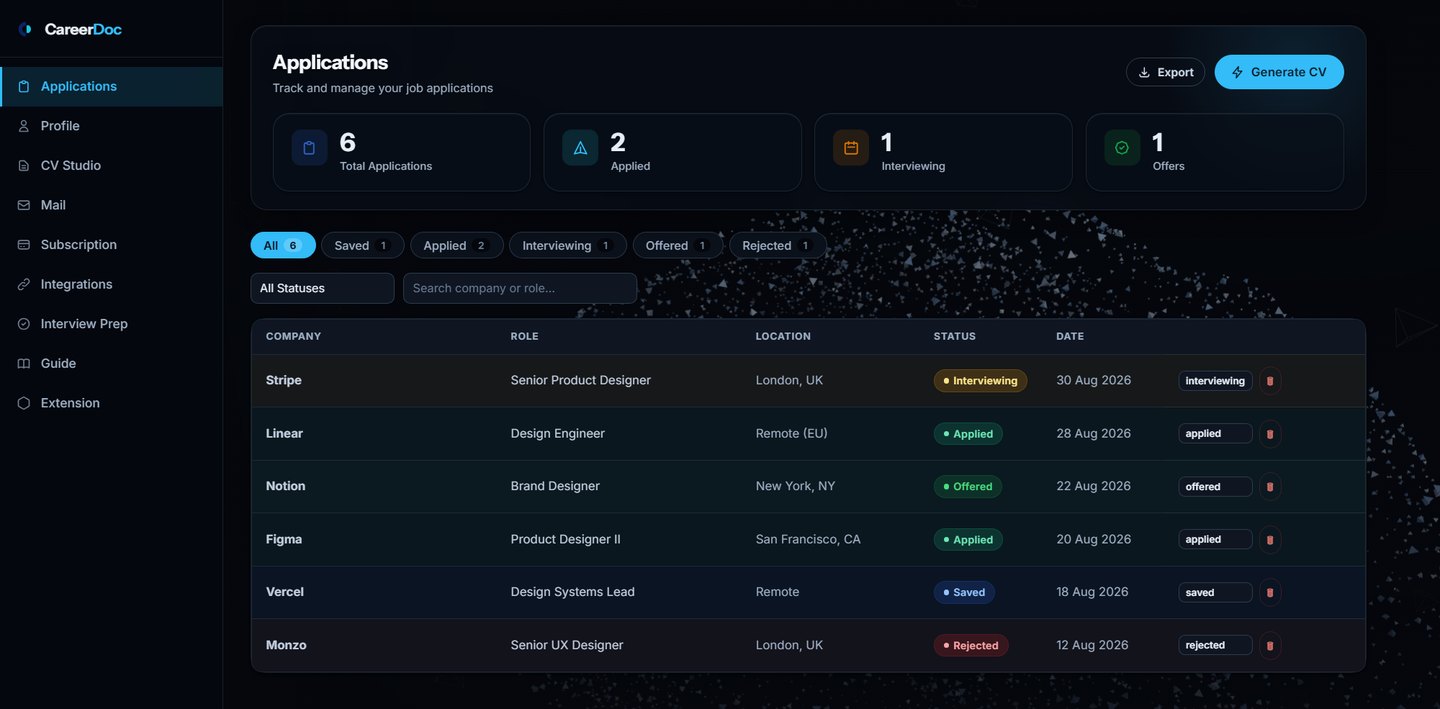Select the Rejected filter tab
The image size is (1440, 709).
(777, 245)
